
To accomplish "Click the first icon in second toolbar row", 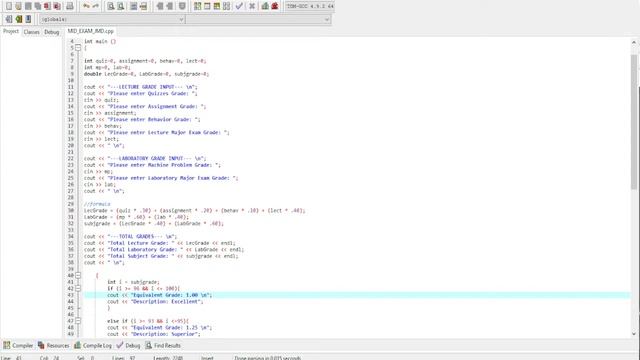I will pos(9,19).
